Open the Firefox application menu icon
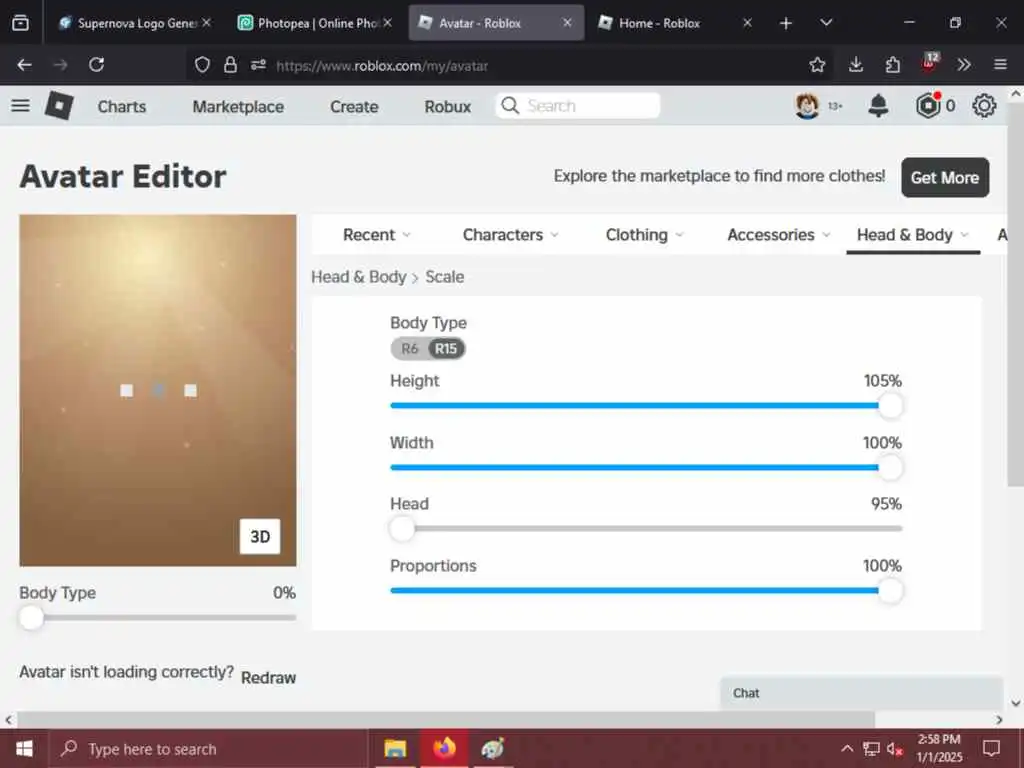This screenshot has width=1024, height=768. pos(1000,65)
